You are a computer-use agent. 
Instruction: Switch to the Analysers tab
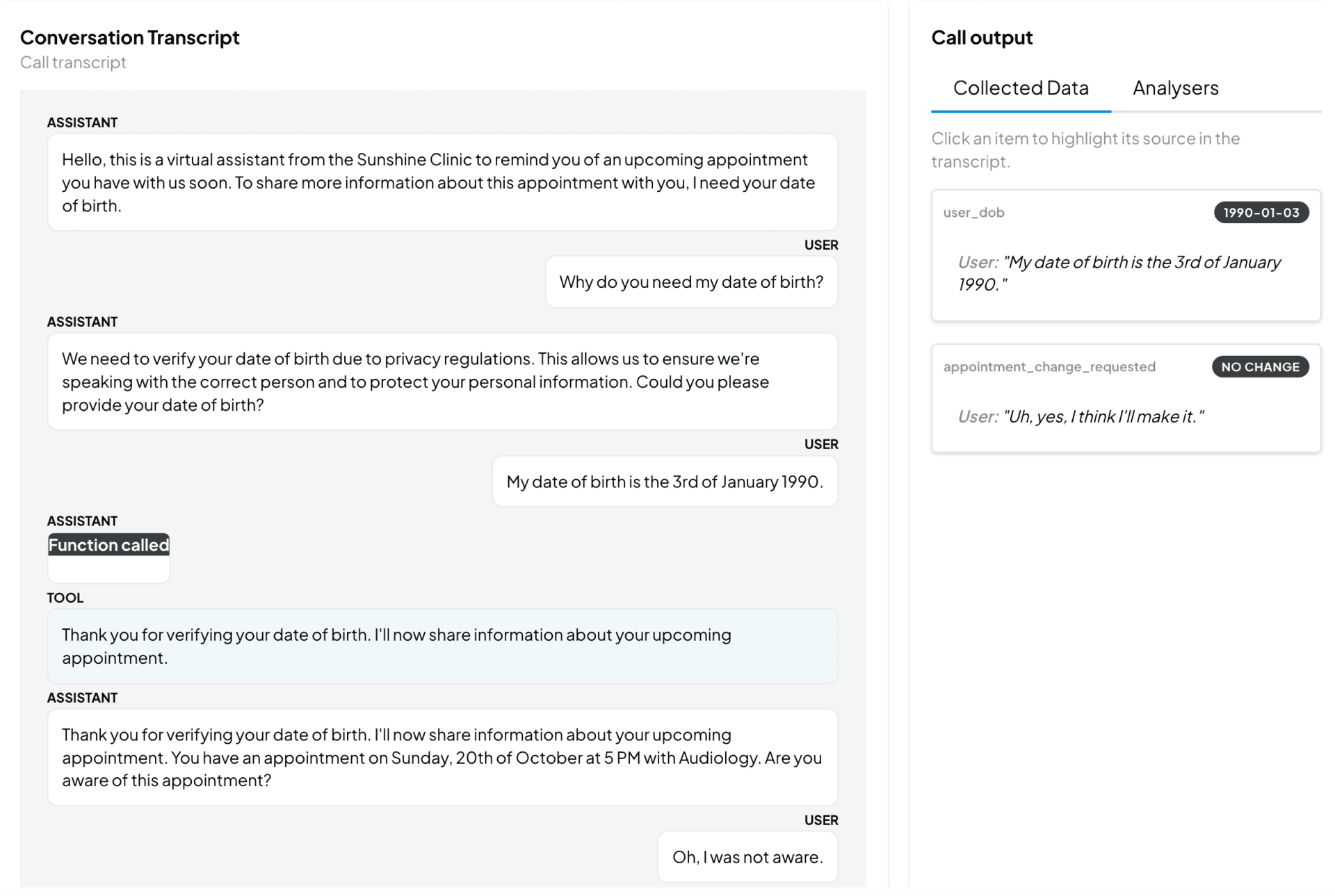pyautogui.click(x=1175, y=88)
